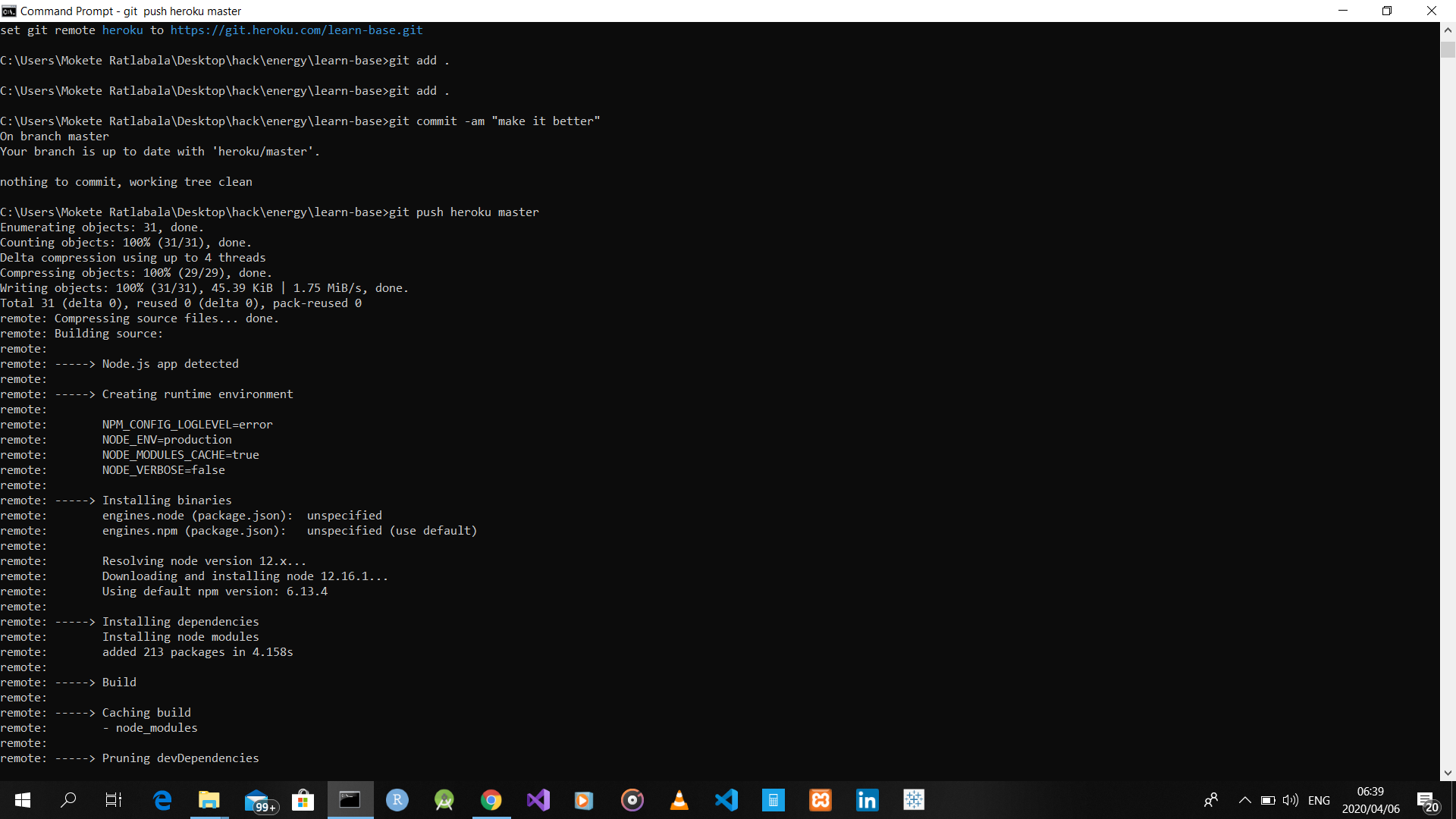Open Microsoft Store from taskbar
1456x819 pixels.
tap(303, 800)
